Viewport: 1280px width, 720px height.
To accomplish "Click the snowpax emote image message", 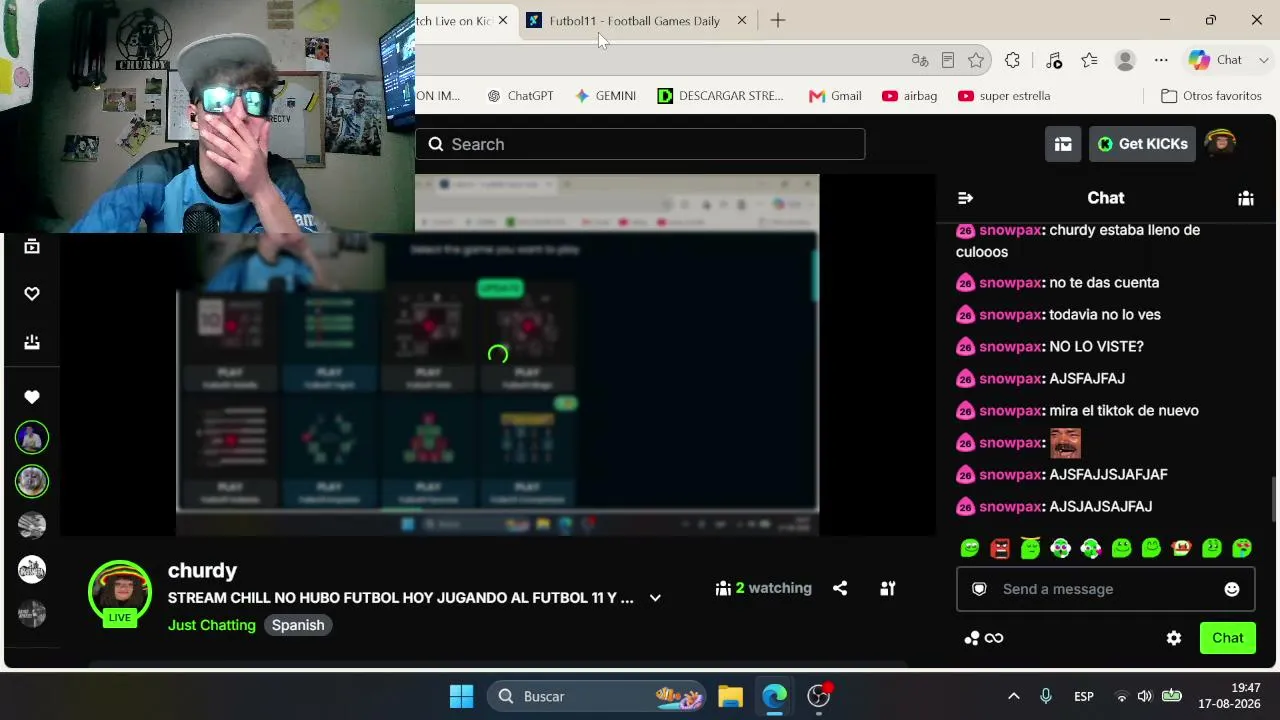I will click(1065, 442).
